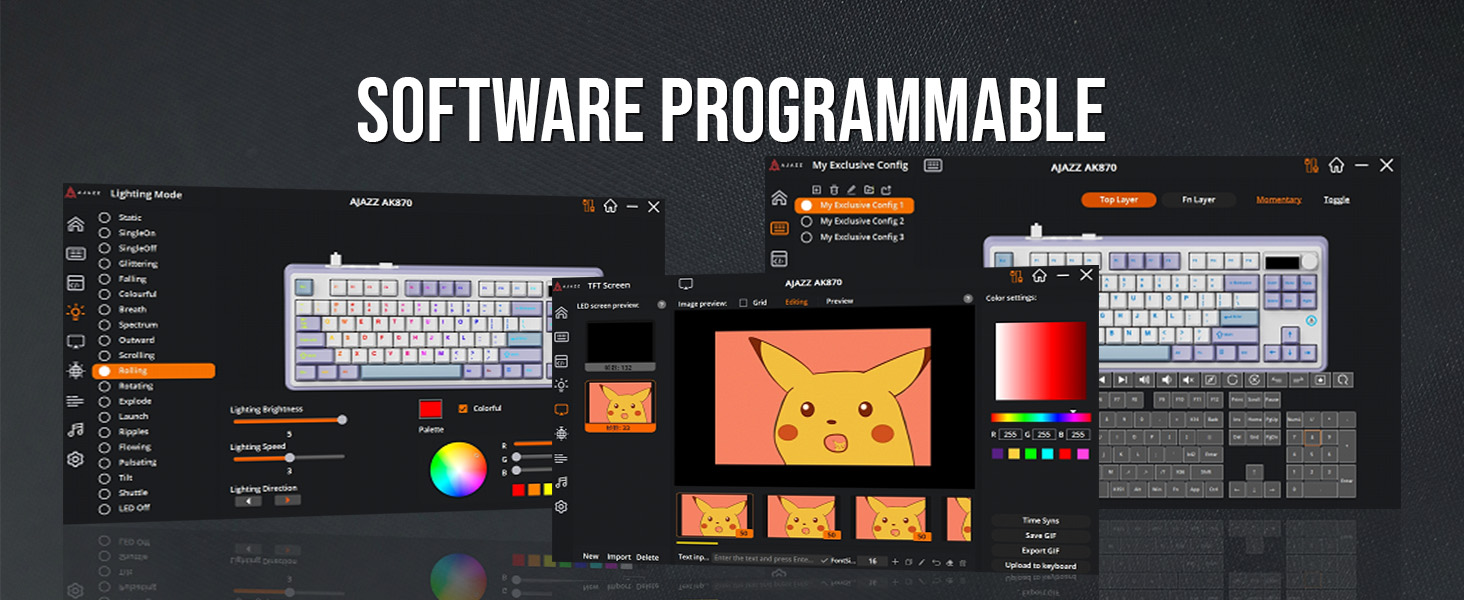The width and height of the screenshot is (1464, 600).
Task: Select the Static lighting mode
Action: pyautogui.click(x=121, y=217)
